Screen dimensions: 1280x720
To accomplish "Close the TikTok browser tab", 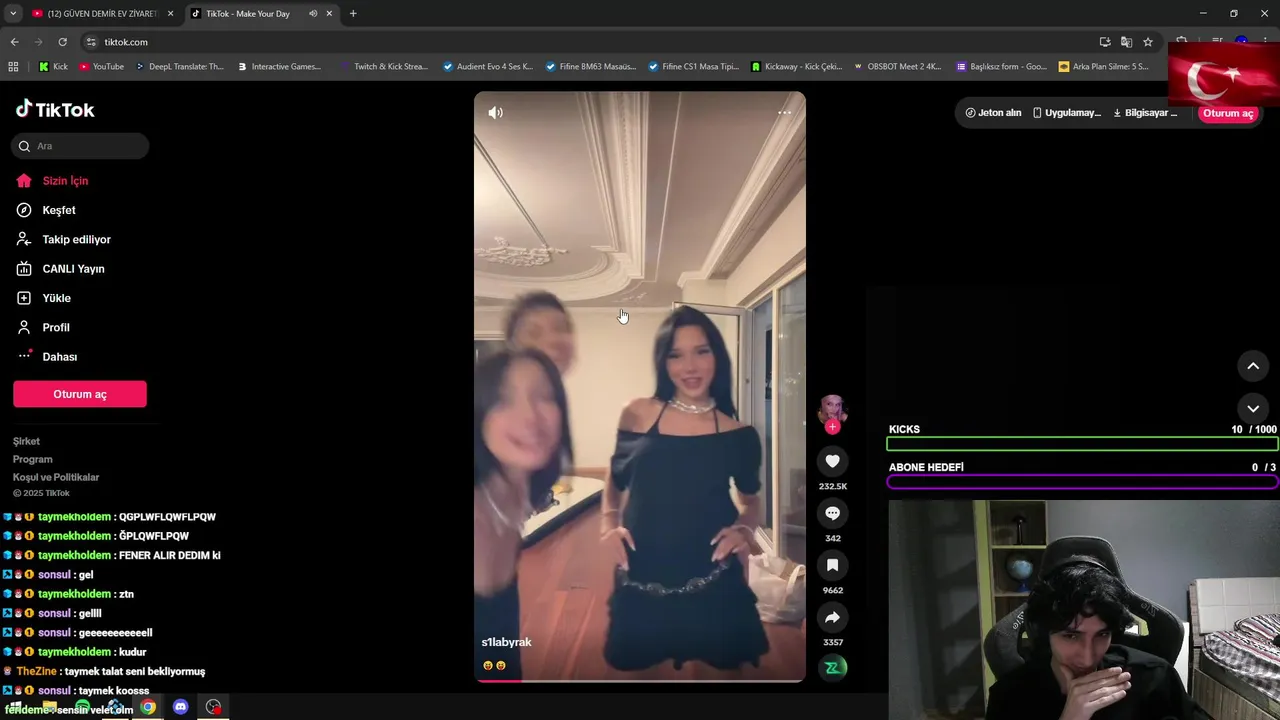I will (x=329, y=14).
